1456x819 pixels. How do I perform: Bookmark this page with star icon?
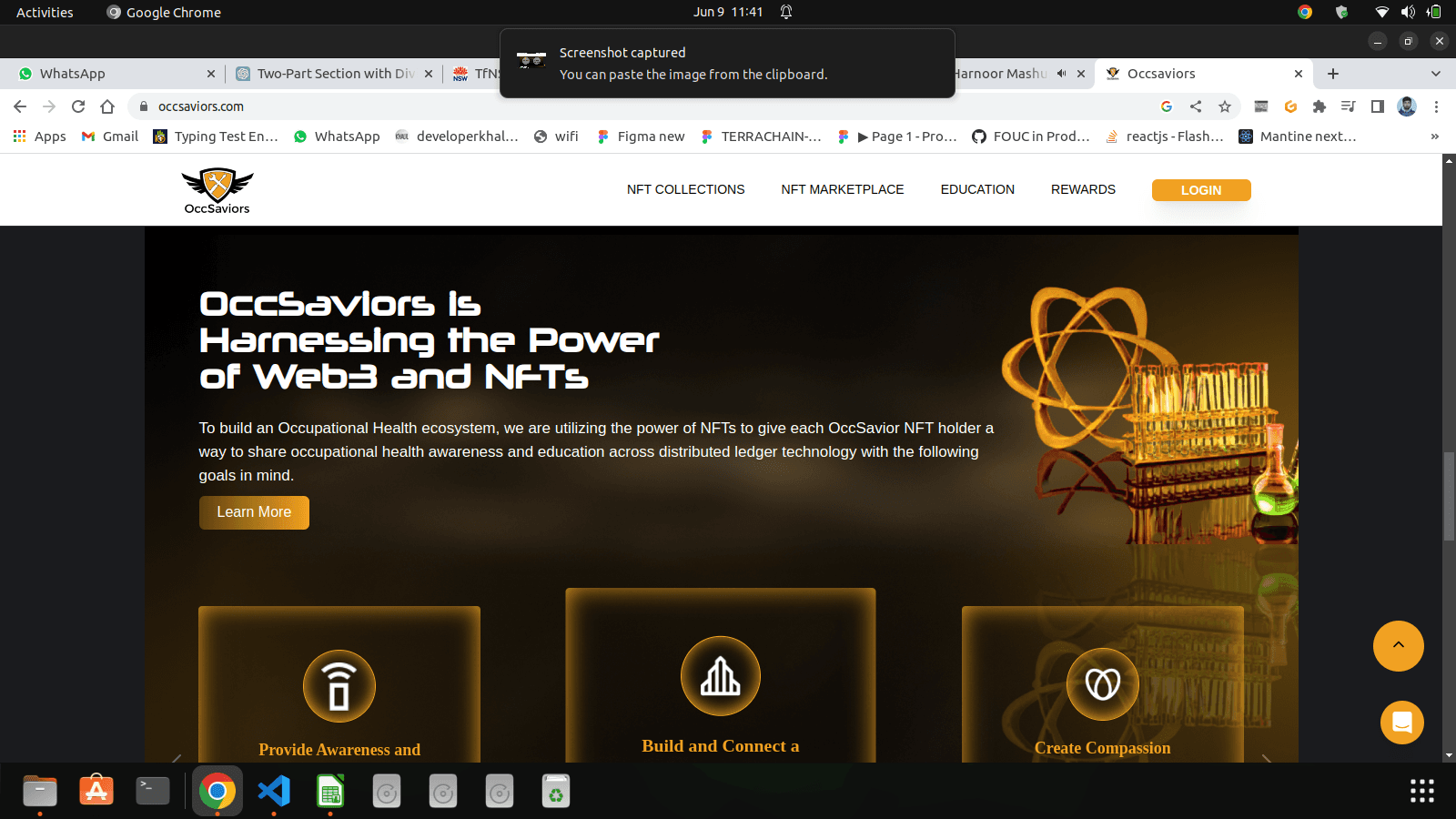coord(1225,106)
